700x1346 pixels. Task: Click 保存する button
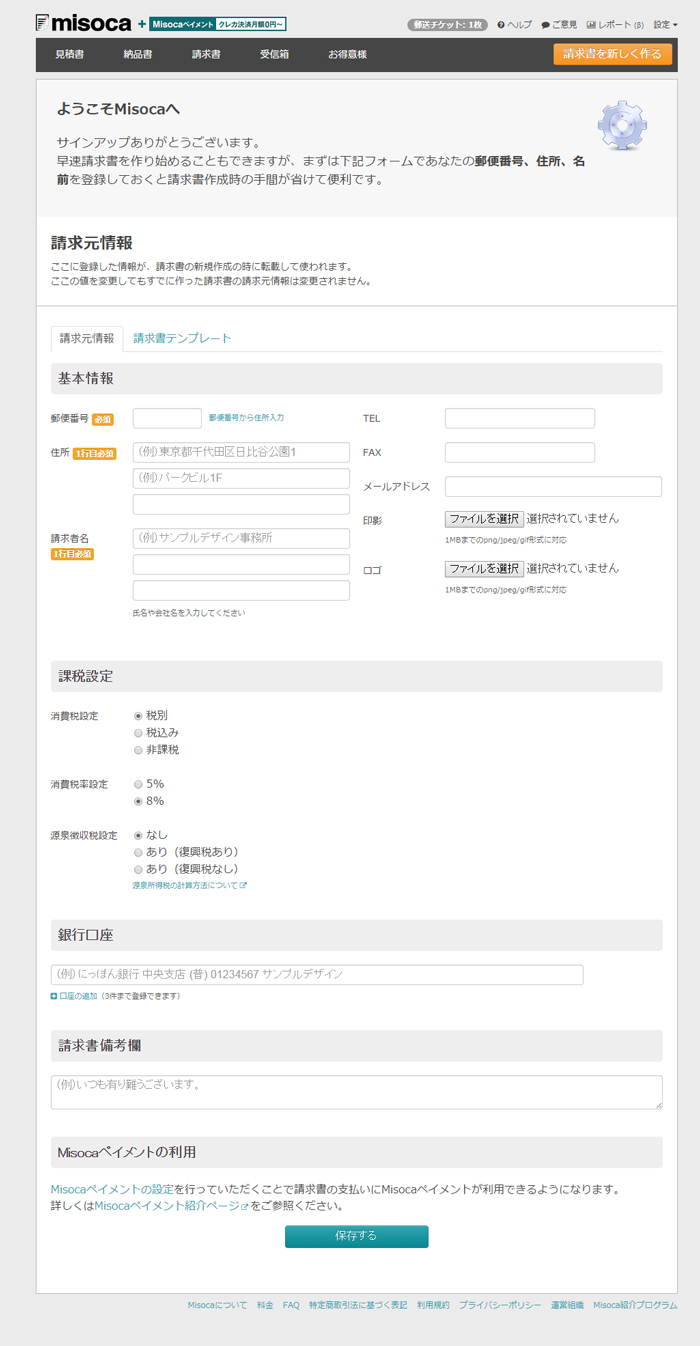click(356, 1236)
